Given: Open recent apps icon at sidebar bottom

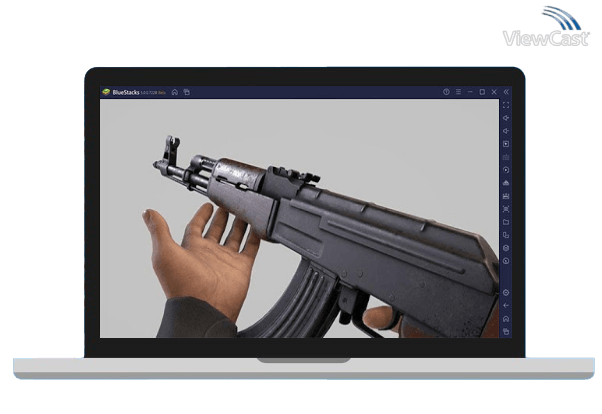Looking at the screenshot, I should [x=506, y=331].
